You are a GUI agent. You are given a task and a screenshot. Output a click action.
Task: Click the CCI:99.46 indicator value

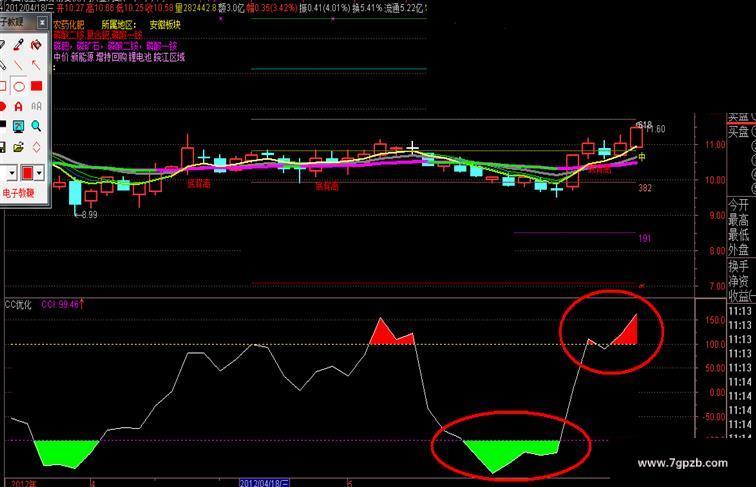[x=60, y=304]
